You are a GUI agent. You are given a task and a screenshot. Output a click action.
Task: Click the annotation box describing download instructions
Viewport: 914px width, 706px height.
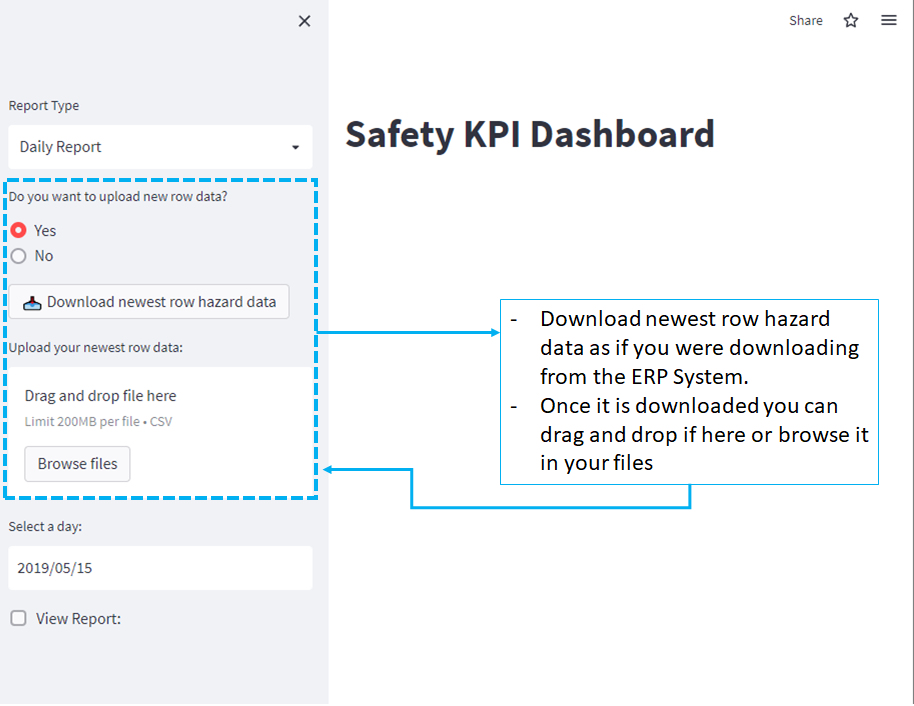[x=689, y=392]
